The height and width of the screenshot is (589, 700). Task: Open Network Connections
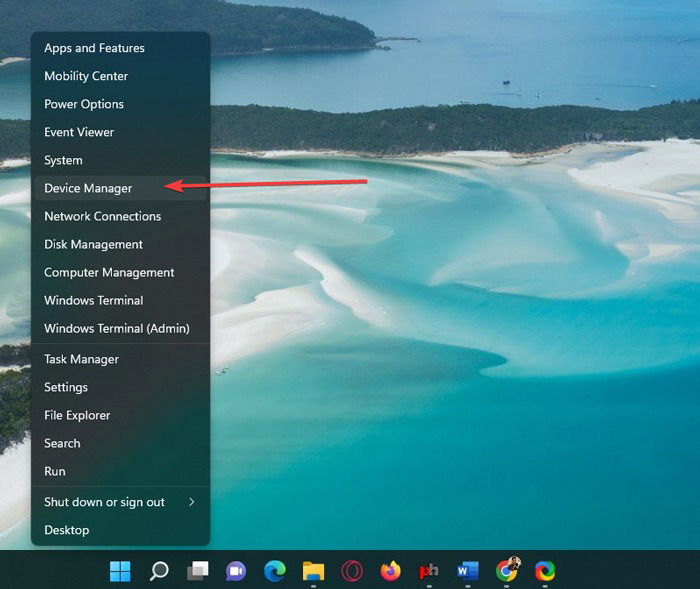[x=121, y=216]
